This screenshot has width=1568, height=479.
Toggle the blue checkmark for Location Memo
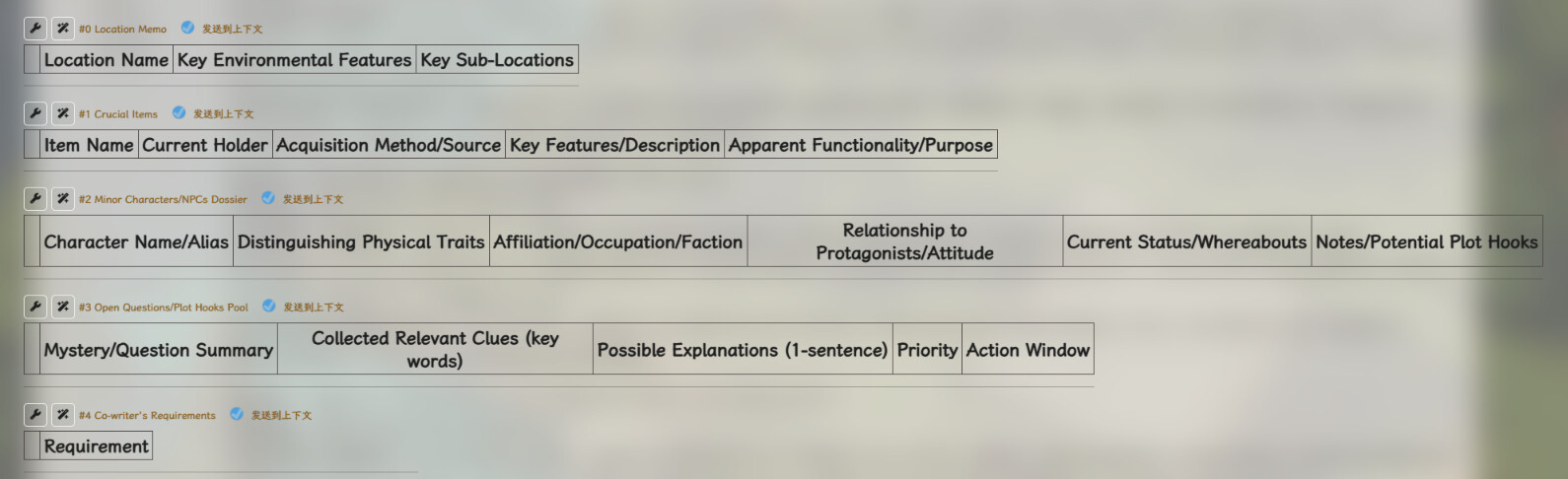click(x=187, y=28)
